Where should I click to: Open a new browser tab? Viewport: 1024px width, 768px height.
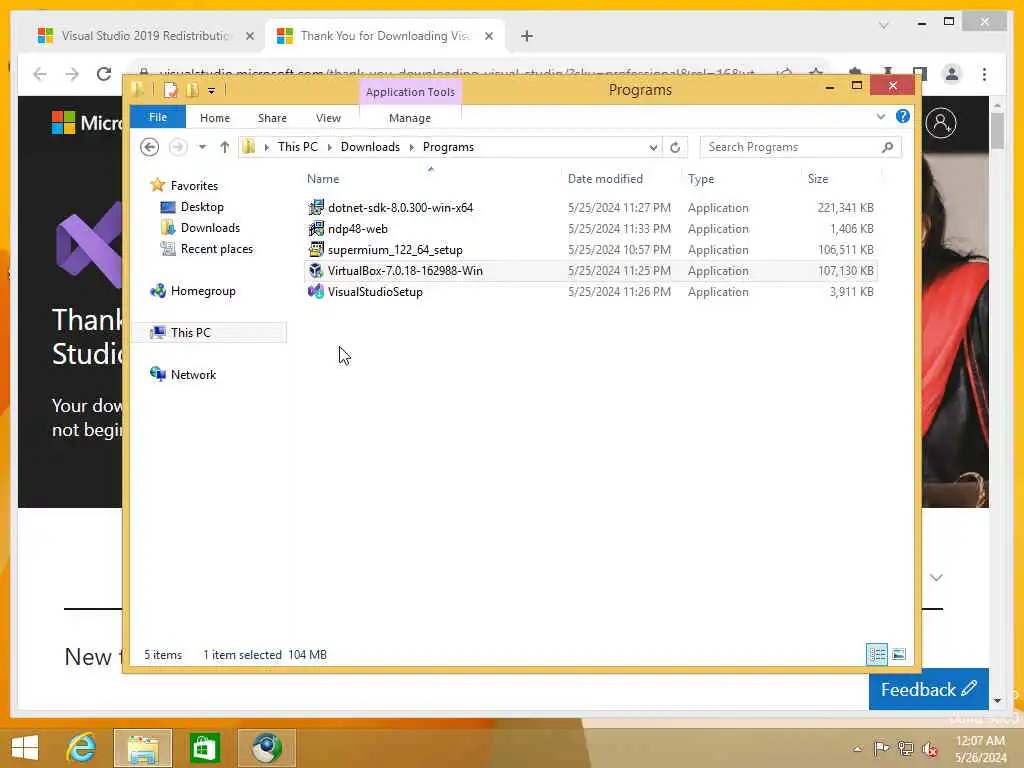pyautogui.click(x=527, y=36)
